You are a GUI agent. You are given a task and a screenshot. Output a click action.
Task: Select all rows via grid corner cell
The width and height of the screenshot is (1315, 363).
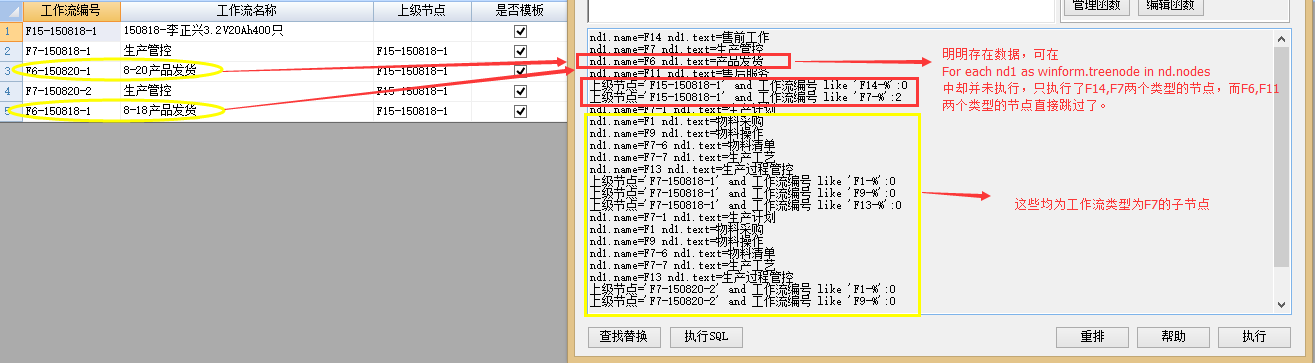pos(10,11)
